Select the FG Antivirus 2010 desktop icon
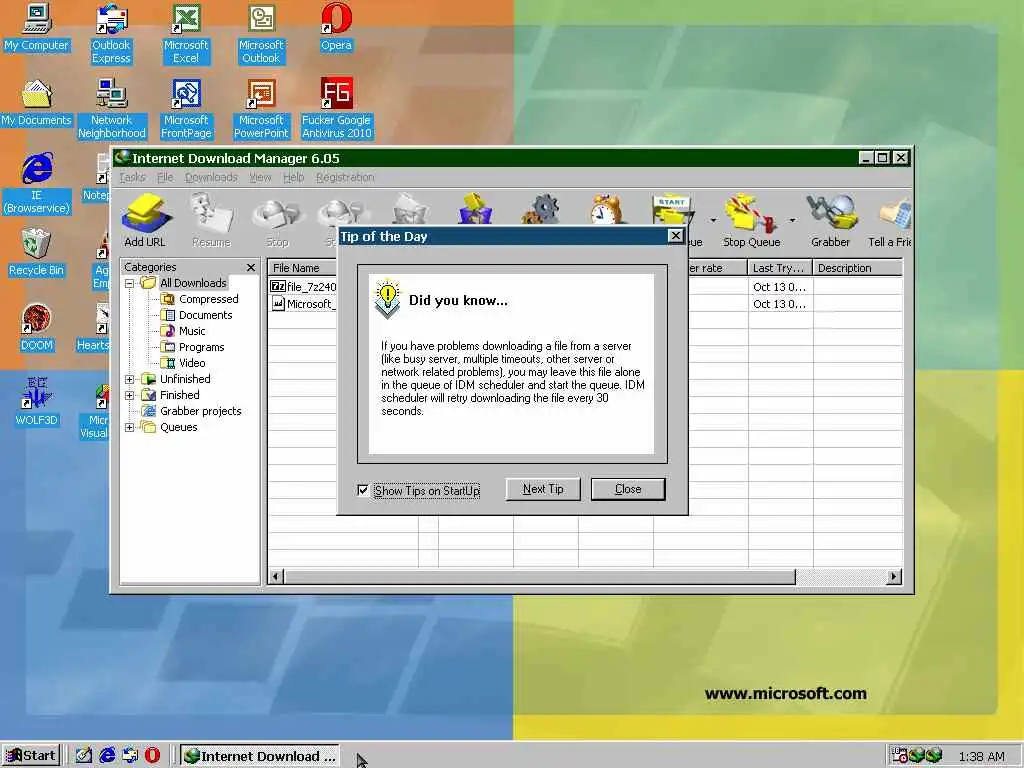 click(336, 109)
